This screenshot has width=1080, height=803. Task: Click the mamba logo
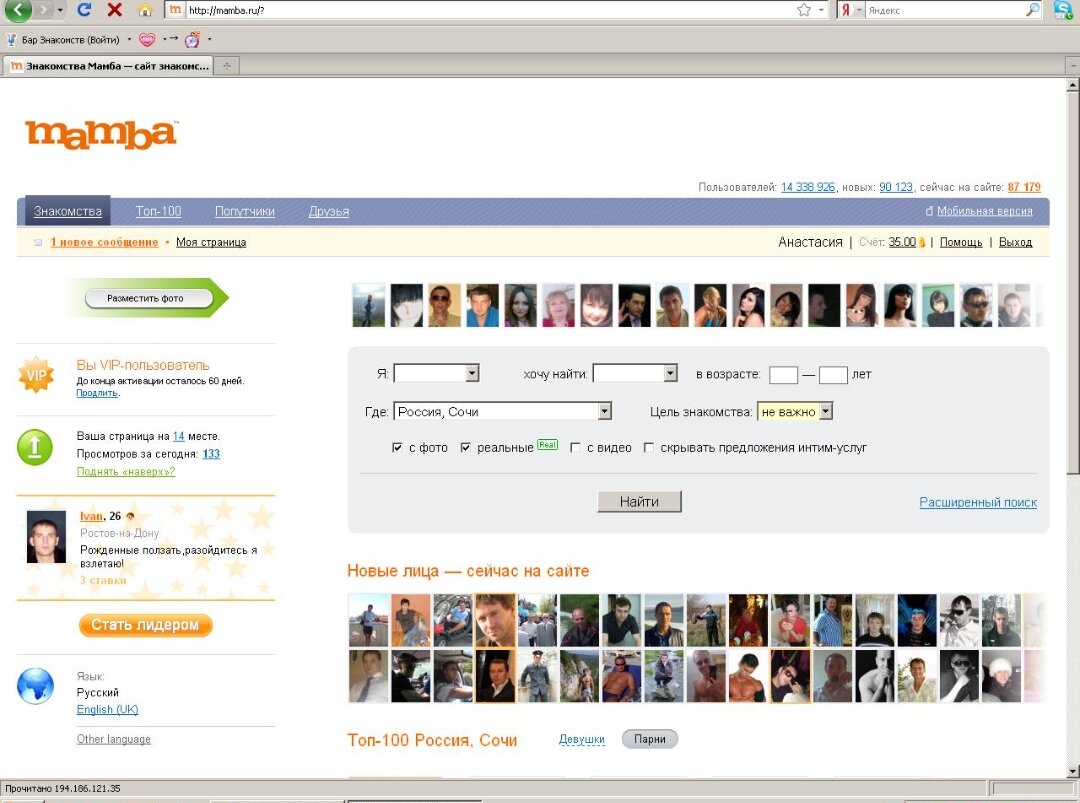[101, 134]
